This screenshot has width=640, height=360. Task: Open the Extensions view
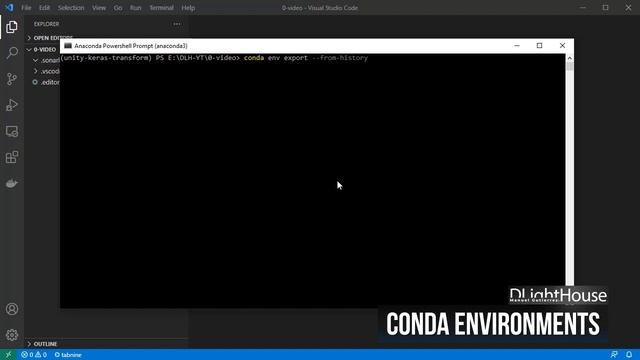point(12,157)
